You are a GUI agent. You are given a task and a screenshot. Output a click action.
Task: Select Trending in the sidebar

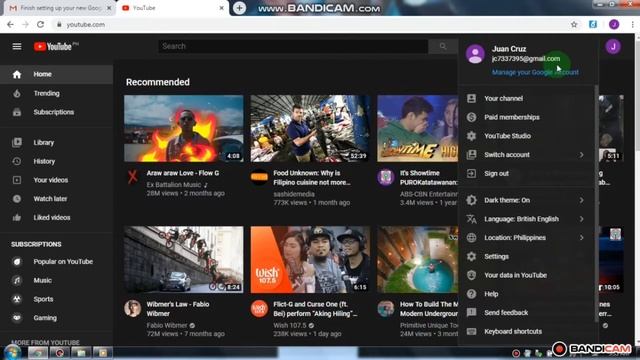click(56, 93)
